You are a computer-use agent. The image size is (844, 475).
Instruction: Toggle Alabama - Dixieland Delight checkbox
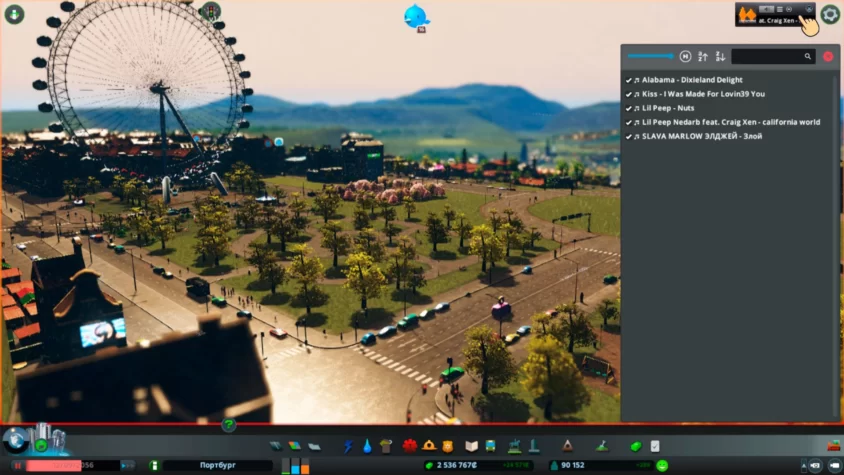tap(628, 80)
